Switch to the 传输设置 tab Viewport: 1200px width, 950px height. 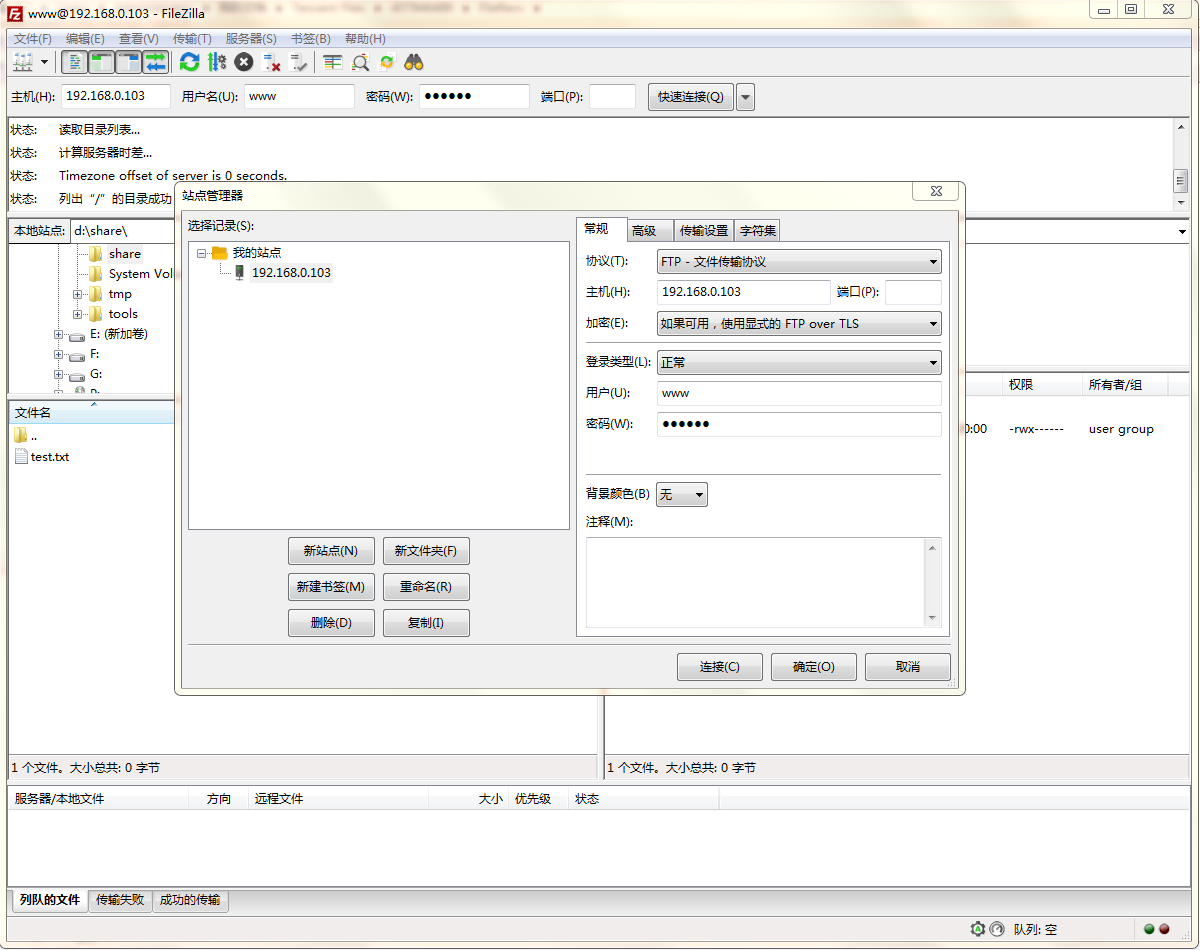click(704, 231)
